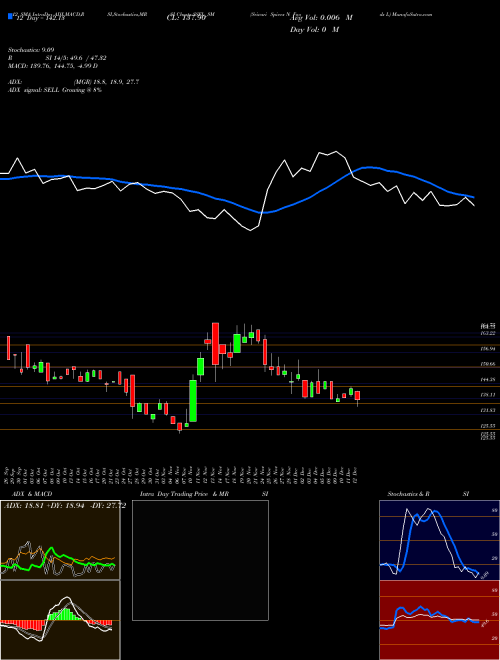Viewport: 500px width, 660px height.
Task: Click the 156.94 price axis label
Action: tap(488, 349)
